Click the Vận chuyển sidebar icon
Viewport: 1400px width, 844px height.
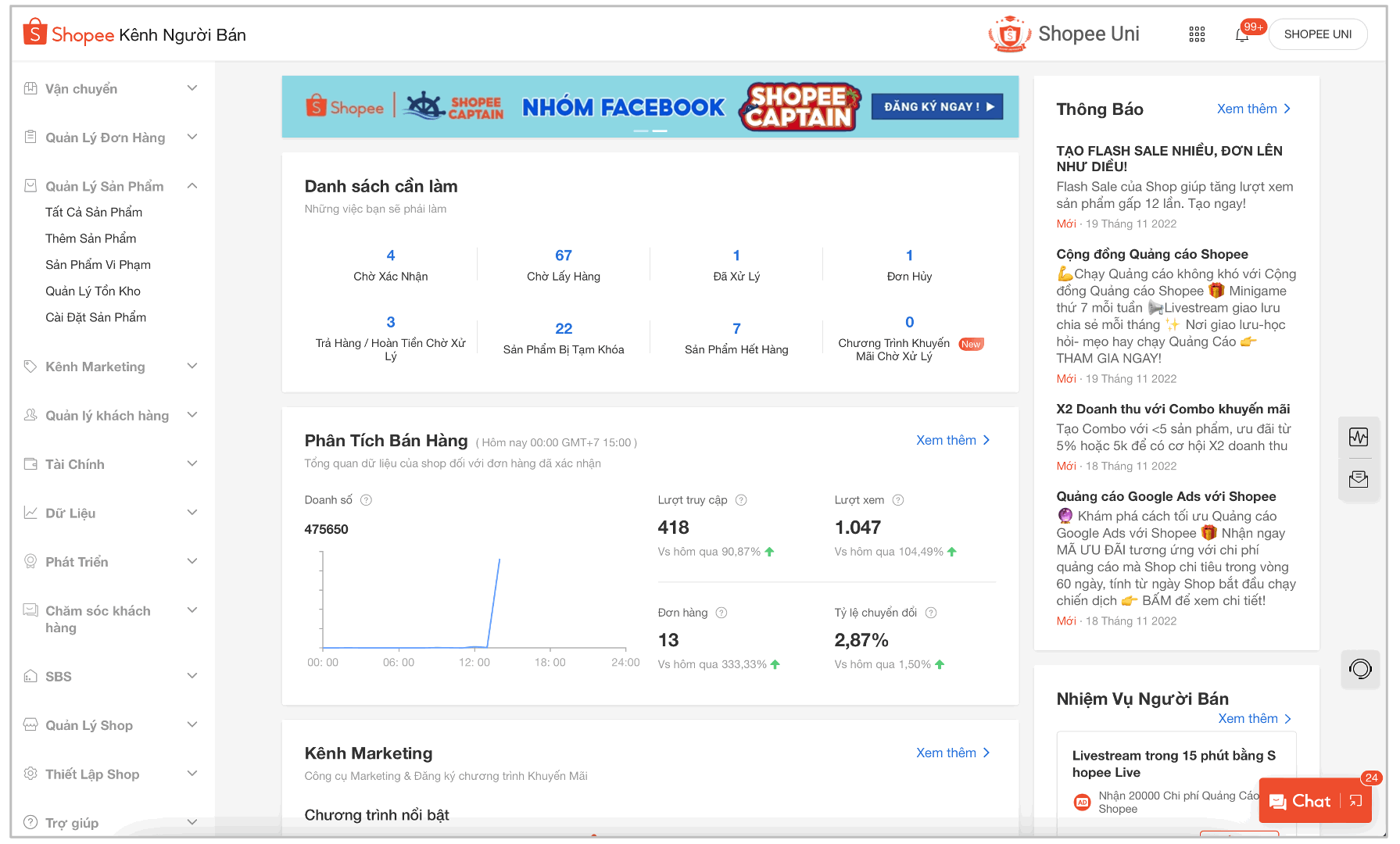coord(30,88)
